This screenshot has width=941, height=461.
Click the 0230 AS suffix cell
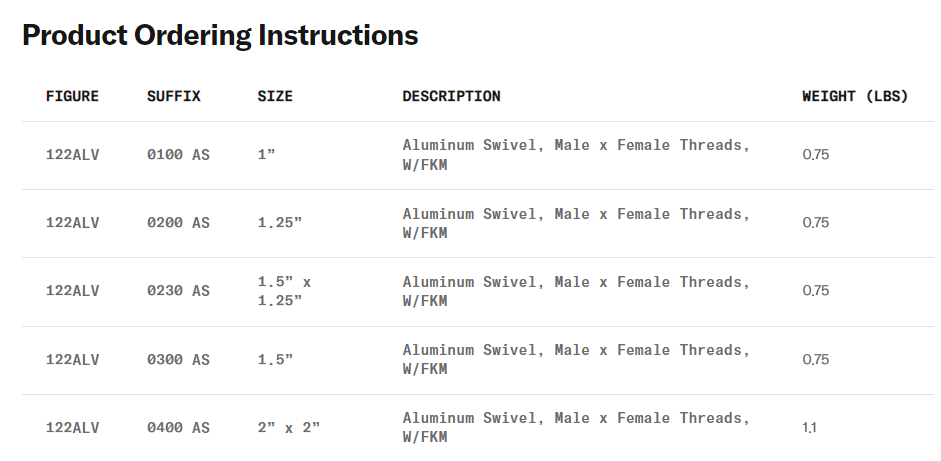[x=178, y=291]
